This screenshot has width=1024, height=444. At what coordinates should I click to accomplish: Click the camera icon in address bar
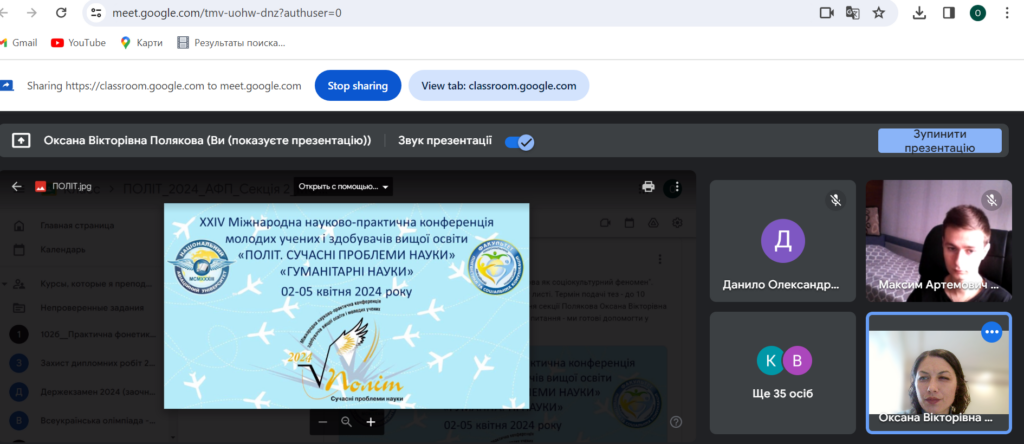click(x=827, y=13)
